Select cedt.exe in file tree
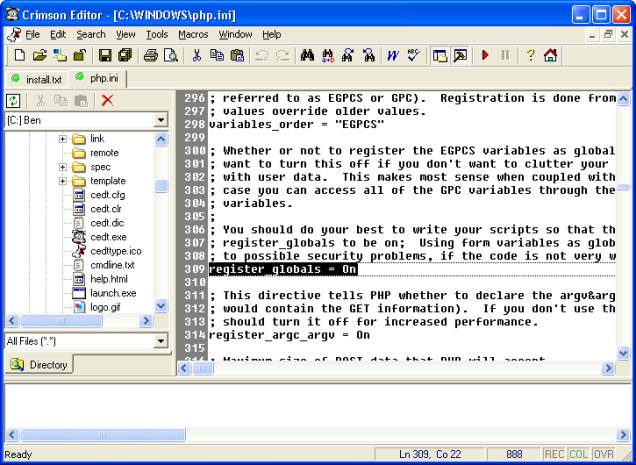Image resolution: width=636 pixels, height=465 pixels. click(x=108, y=237)
